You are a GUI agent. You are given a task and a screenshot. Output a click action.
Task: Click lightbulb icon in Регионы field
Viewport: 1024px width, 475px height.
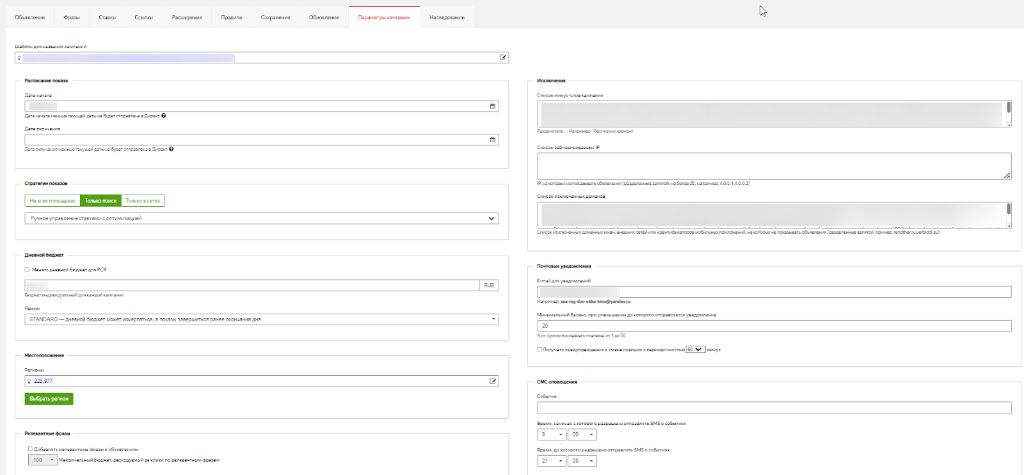[x=29, y=380]
